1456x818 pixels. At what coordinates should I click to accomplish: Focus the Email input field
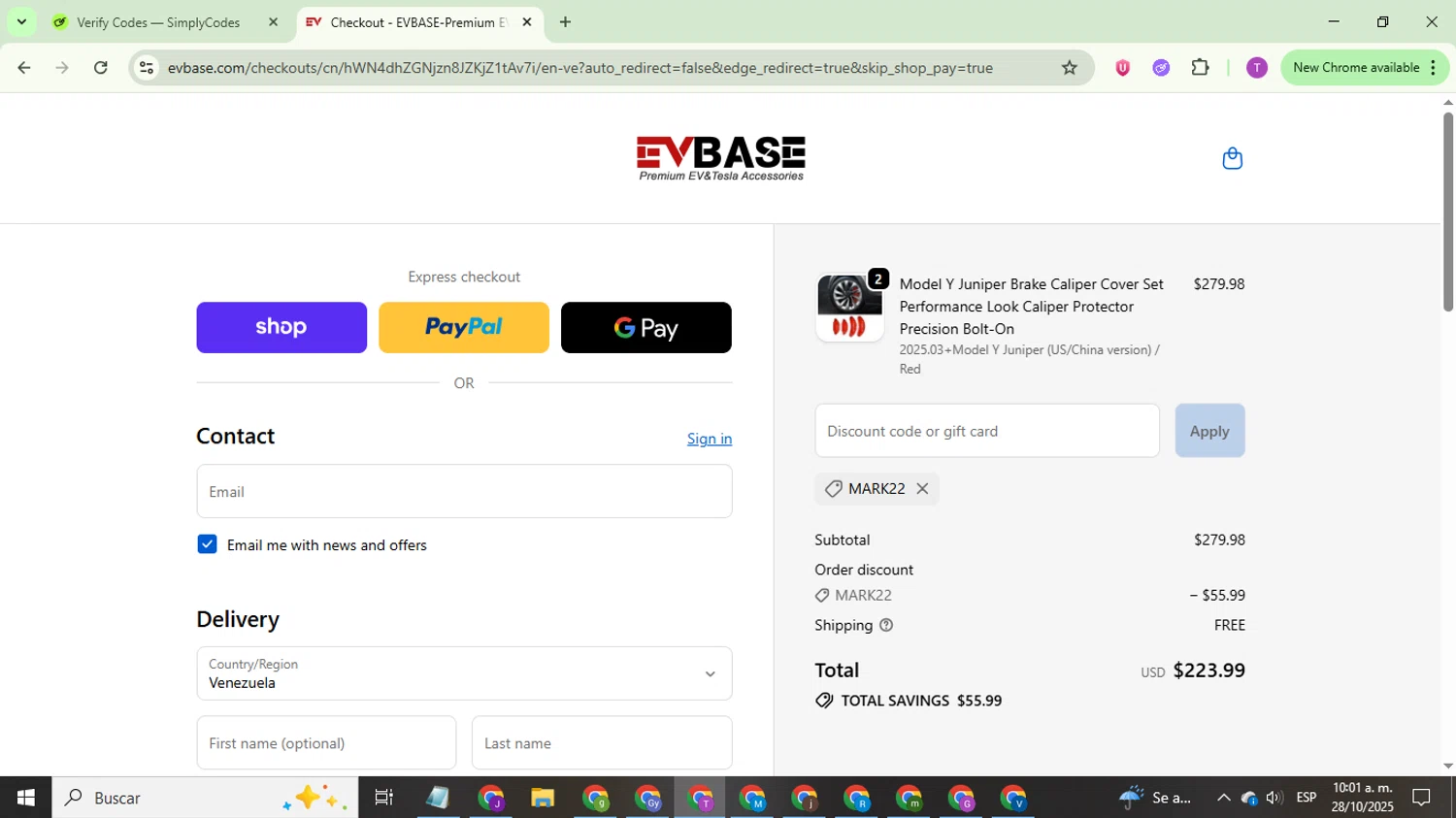click(464, 491)
